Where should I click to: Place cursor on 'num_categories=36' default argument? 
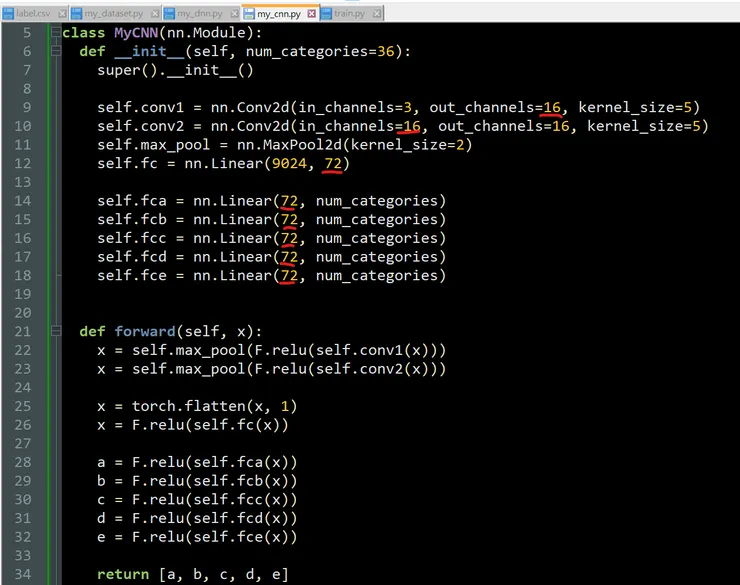(x=320, y=51)
